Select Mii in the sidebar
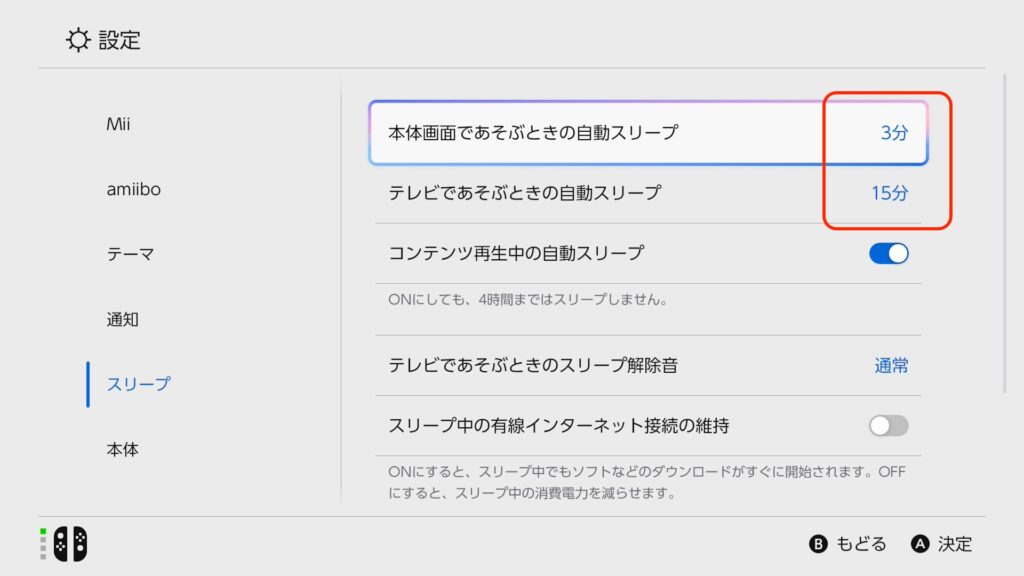The image size is (1024, 576). point(118,125)
